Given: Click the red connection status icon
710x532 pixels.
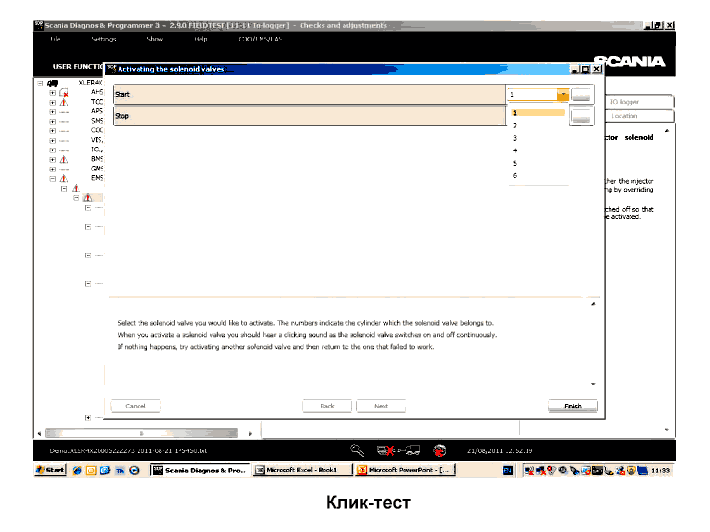Looking at the screenshot, I should click(439, 450).
